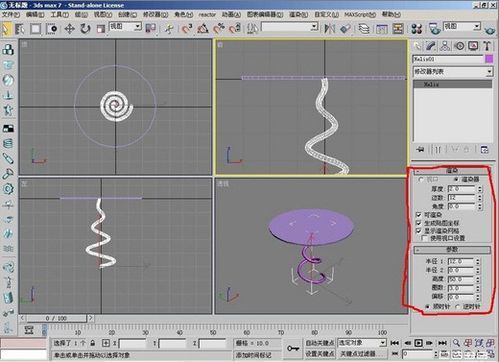Open the Schematic View
This screenshot has width=499, height=362.
[x=398, y=29]
